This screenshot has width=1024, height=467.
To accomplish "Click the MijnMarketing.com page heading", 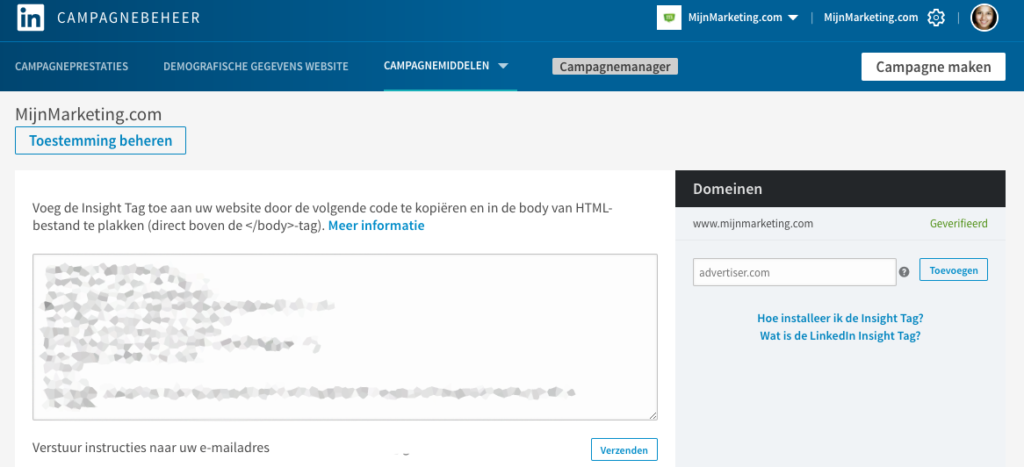I will [88, 114].
